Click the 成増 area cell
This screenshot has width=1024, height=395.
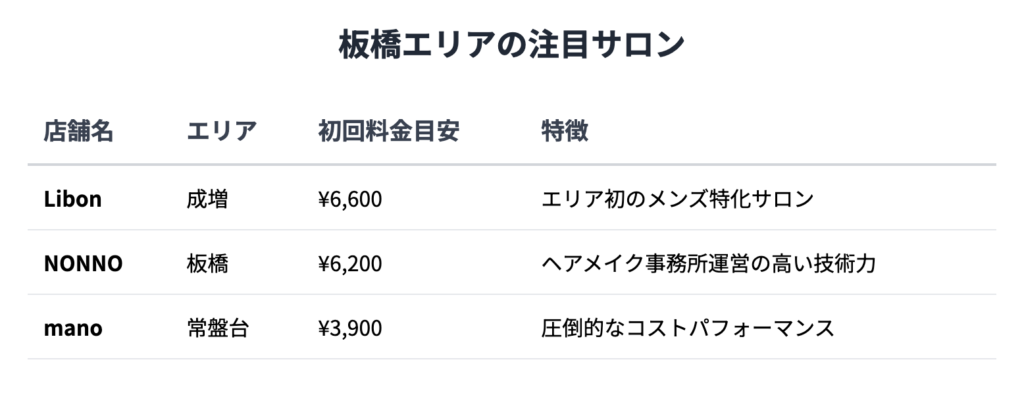click(x=207, y=199)
